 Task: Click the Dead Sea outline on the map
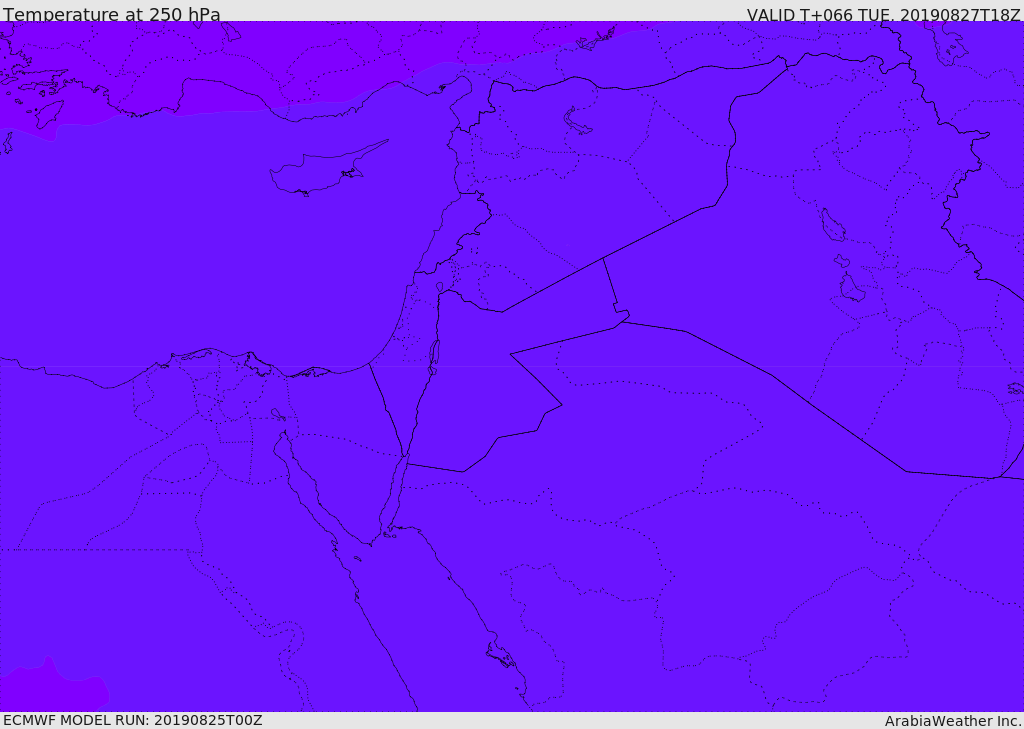pyautogui.click(x=434, y=357)
